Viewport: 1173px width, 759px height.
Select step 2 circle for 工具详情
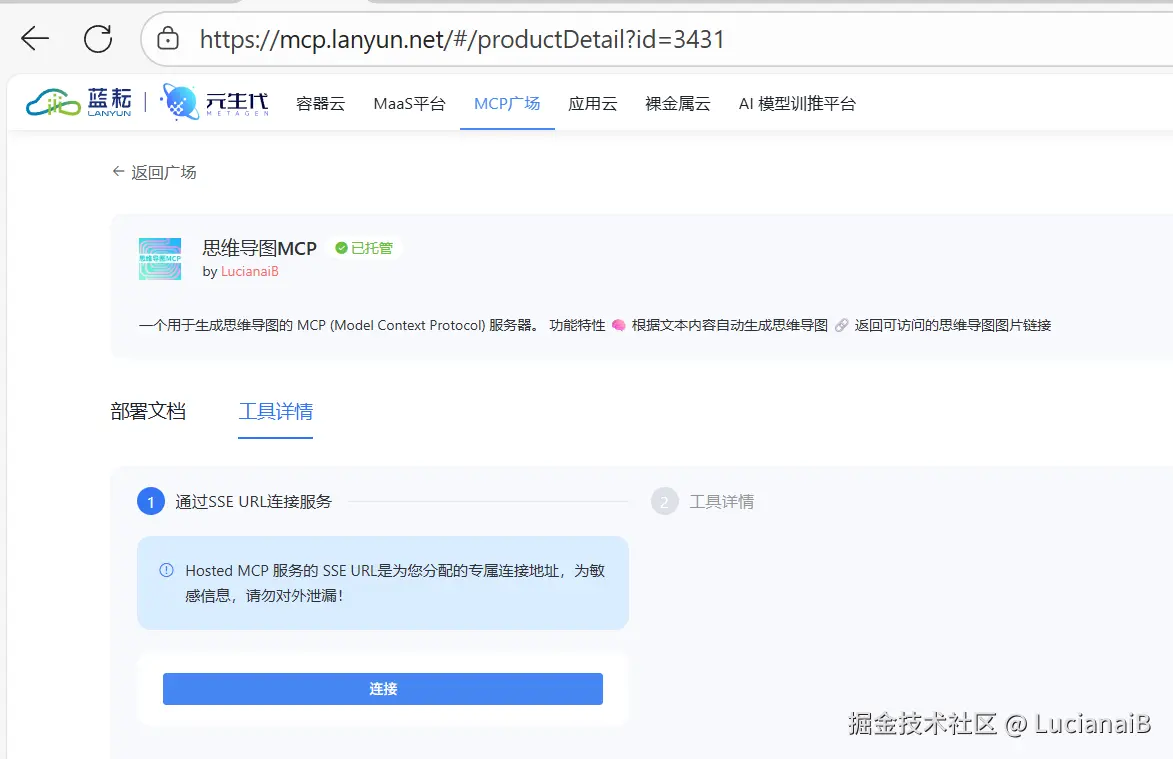(x=664, y=501)
